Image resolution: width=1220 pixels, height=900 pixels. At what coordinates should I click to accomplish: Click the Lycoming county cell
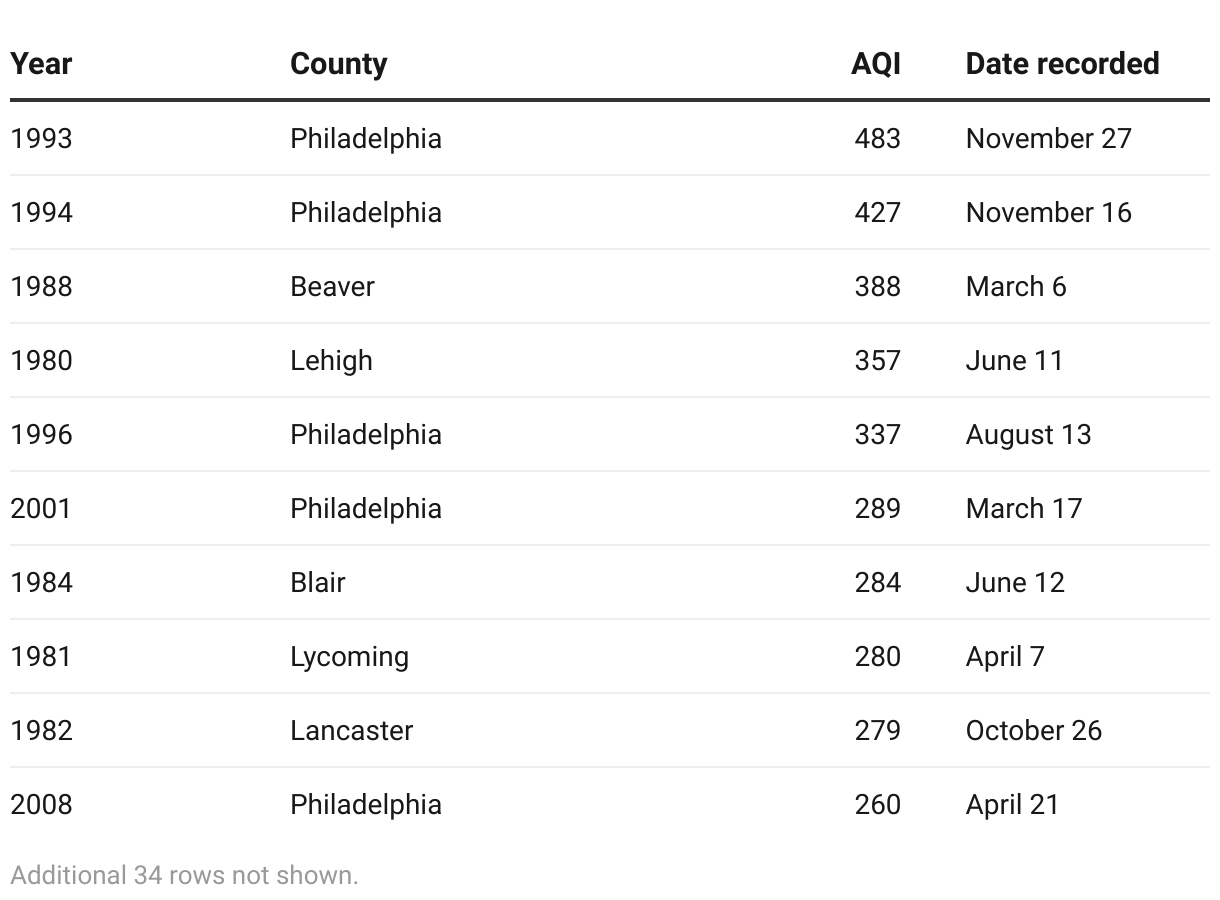tap(349, 656)
